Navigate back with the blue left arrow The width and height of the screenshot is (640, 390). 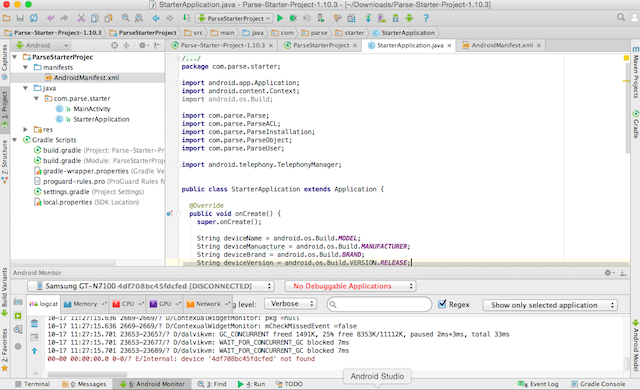[156, 18]
